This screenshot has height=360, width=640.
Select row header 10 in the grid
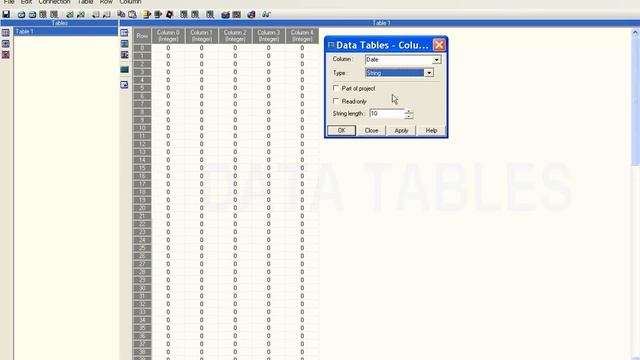142,128
